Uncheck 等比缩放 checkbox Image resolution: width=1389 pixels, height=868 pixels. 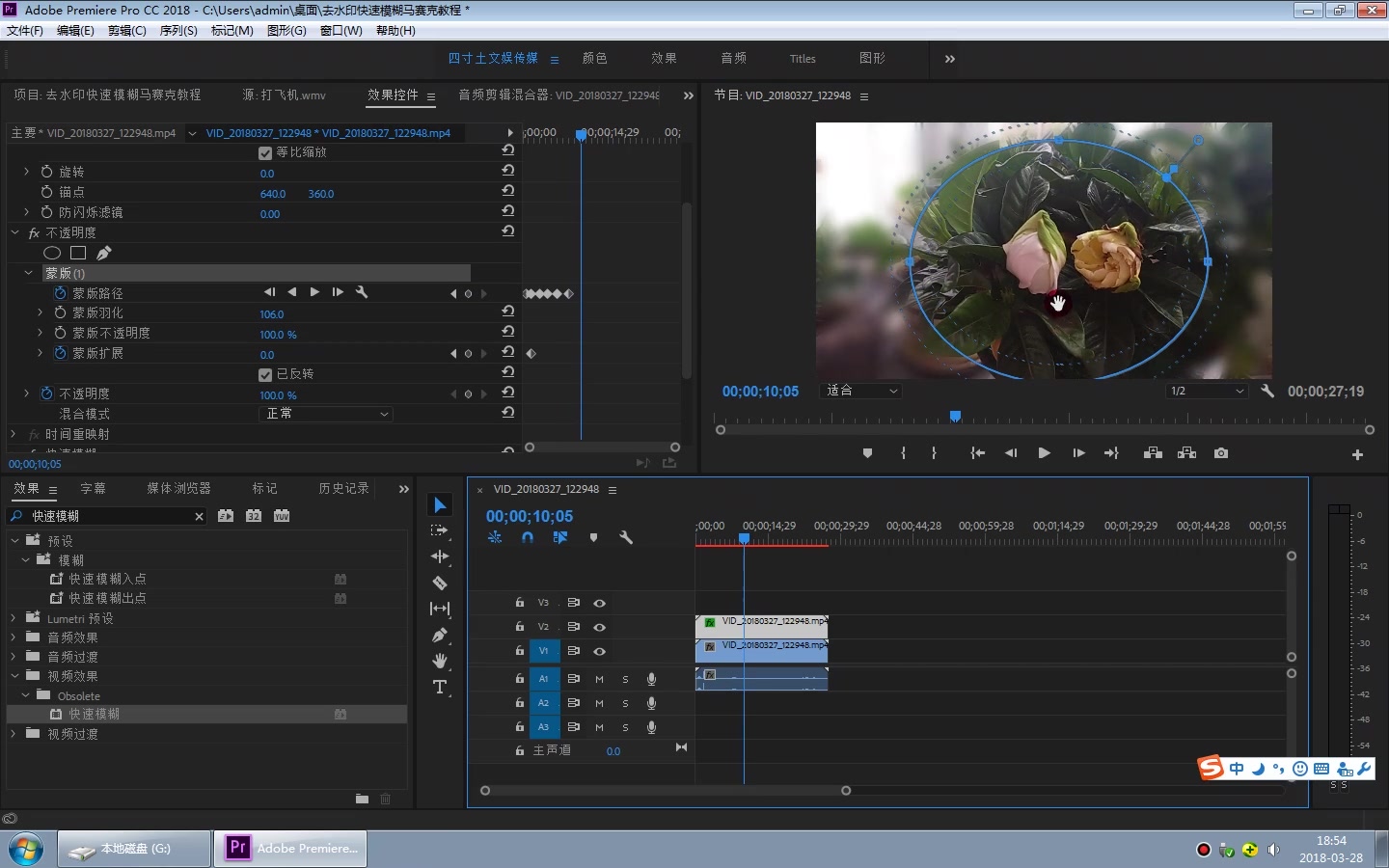[x=265, y=152]
